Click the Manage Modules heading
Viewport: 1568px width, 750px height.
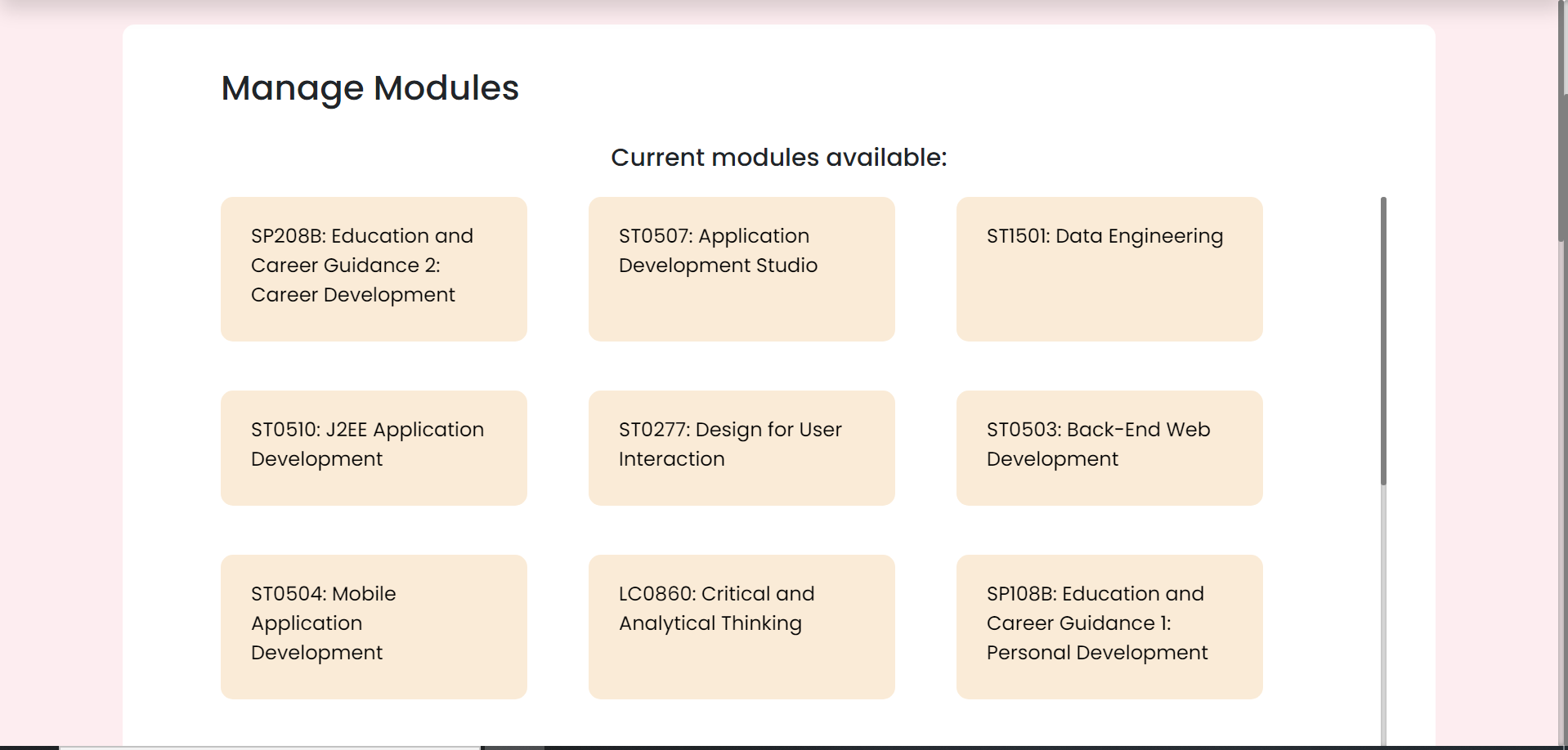(370, 88)
